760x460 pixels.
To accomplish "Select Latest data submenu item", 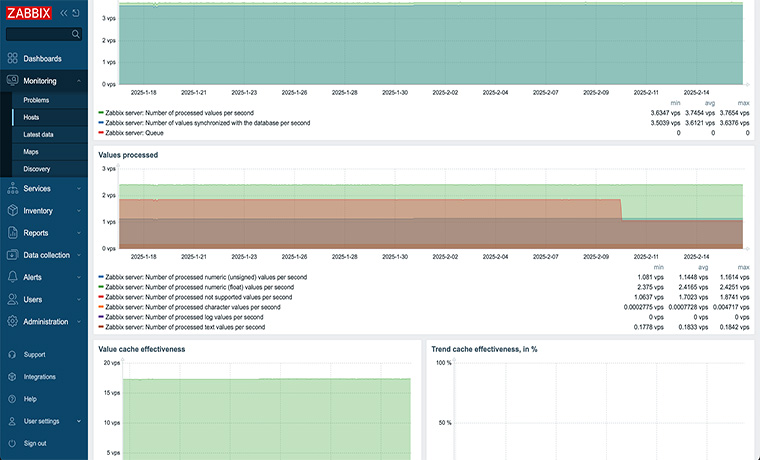I will pos(39,134).
